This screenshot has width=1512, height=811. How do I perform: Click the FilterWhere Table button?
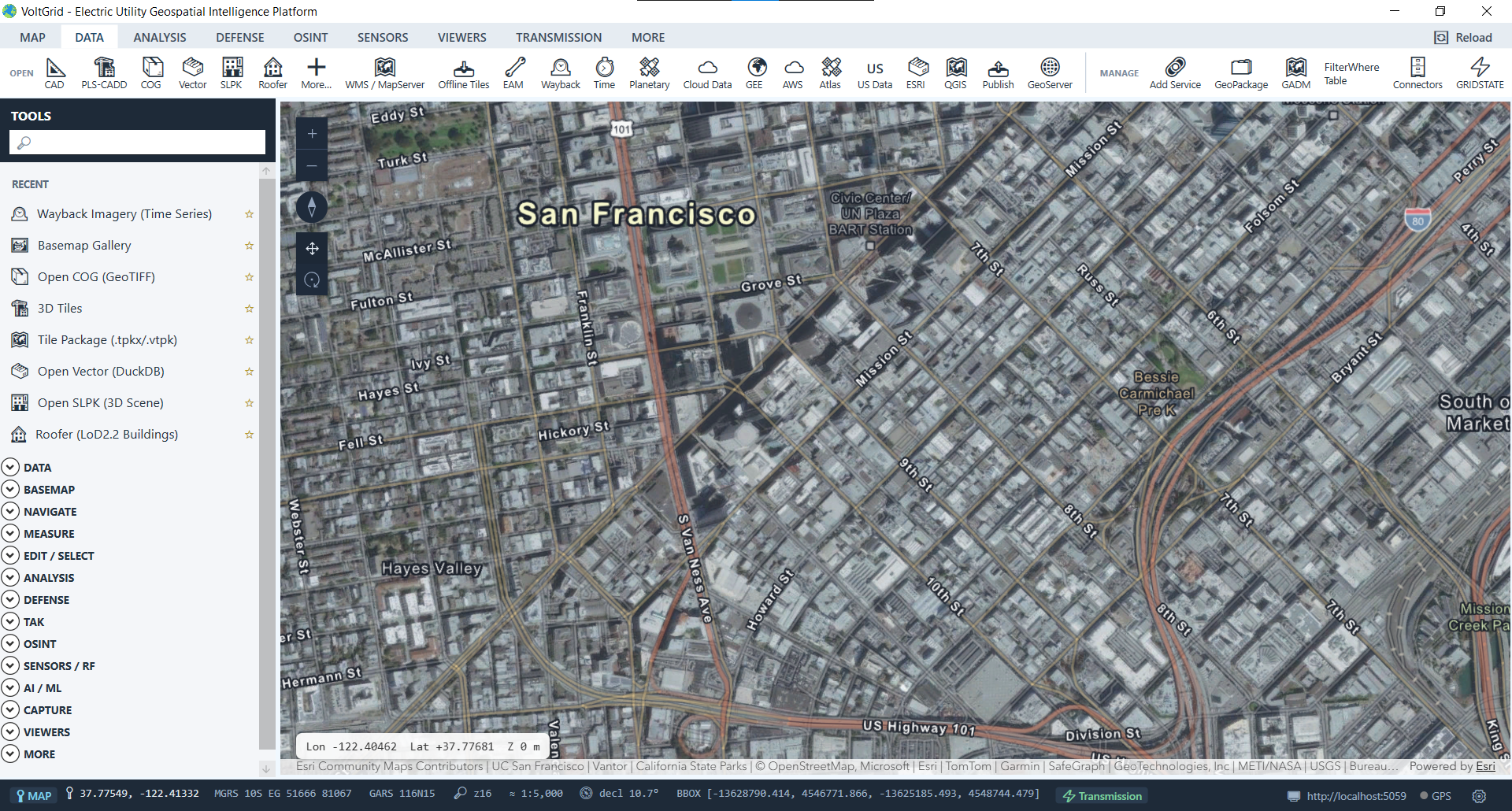pyautogui.click(x=1351, y=73)
